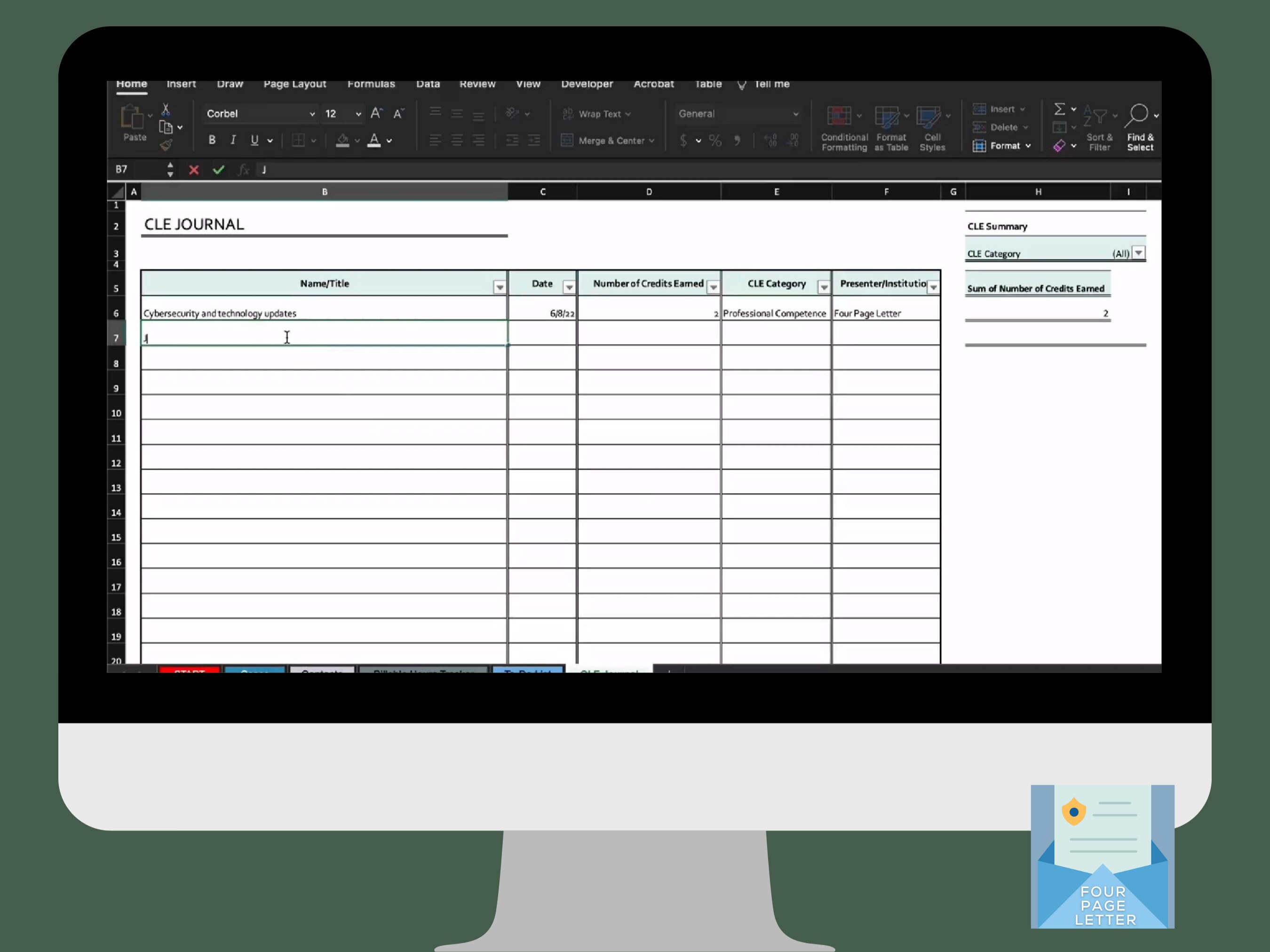Toggle Wrap Text option
Viewport: 1270px width, 952px height.
(596, 114)
